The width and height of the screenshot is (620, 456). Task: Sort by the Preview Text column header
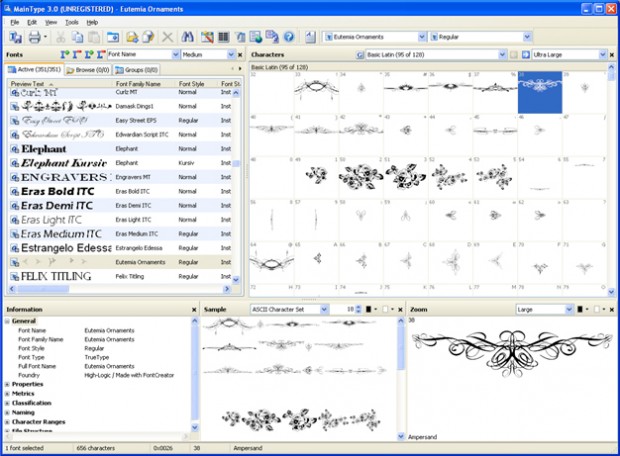coord(60,84)
